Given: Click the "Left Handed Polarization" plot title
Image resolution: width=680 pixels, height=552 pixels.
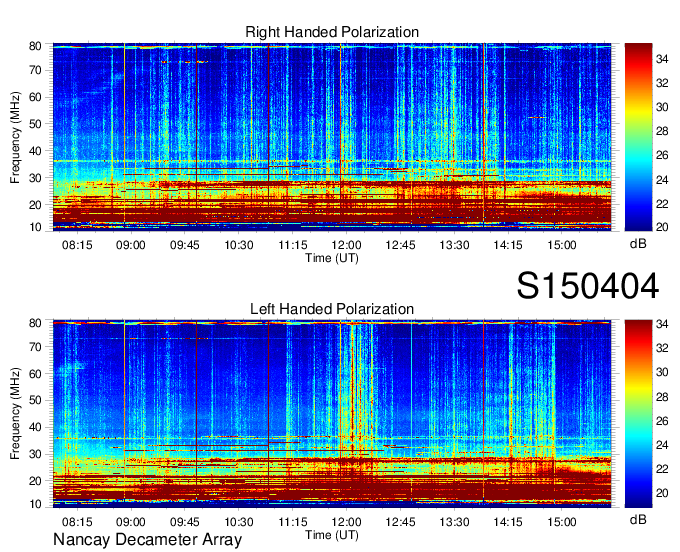Looking at the screenshot, I should [x=332, y=309].
